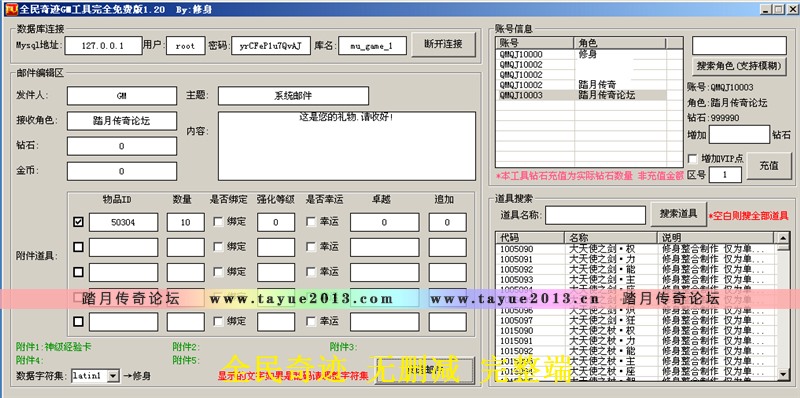
Task: Click the 数量 field showing 10
Action: pyautogui.click(x=186, y=222)
